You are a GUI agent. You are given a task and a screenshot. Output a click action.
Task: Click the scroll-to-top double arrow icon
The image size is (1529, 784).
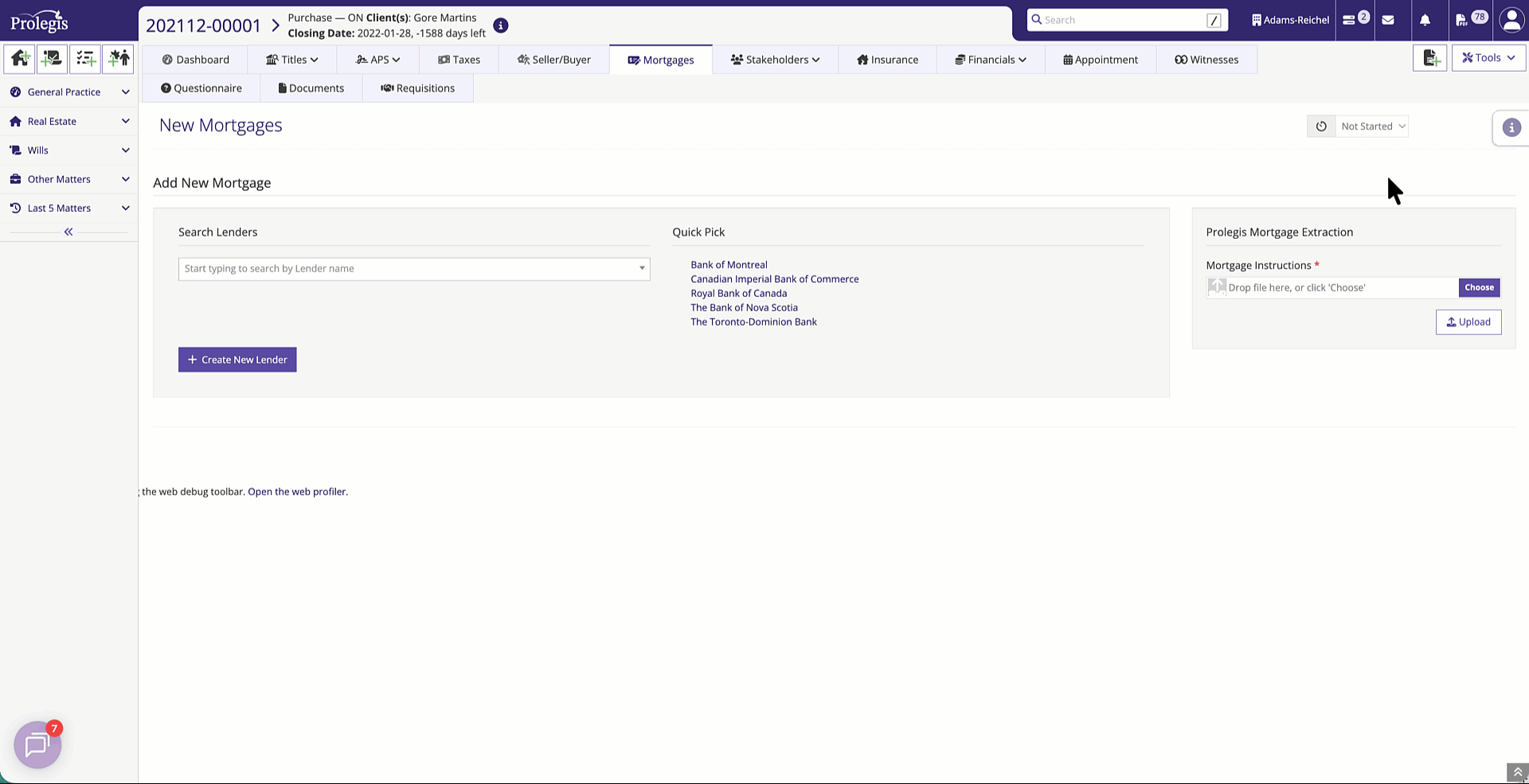pos(1517,772)
